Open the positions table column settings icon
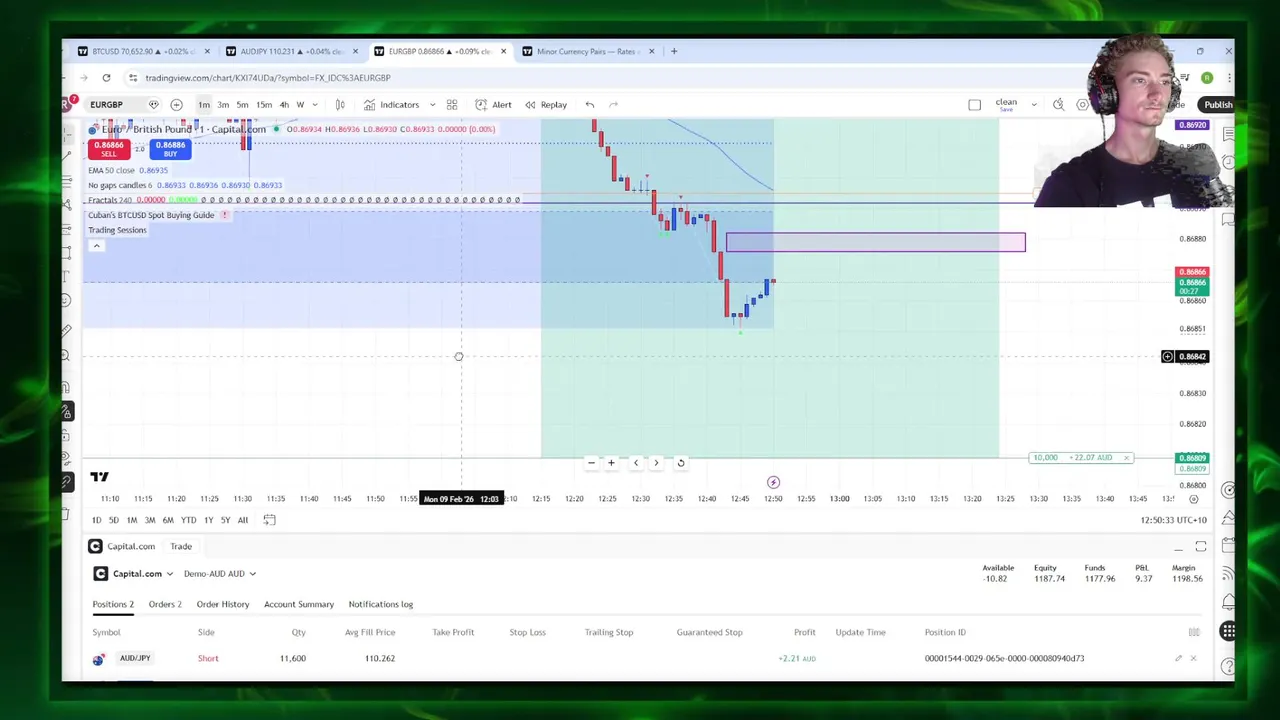The image size is (1280, 720). coord(1194,632)
